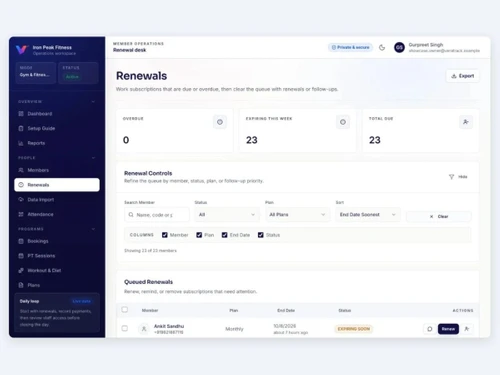Click the 'Monthly' plan cell
Screen dimensions: 500x375
(234, 329)
